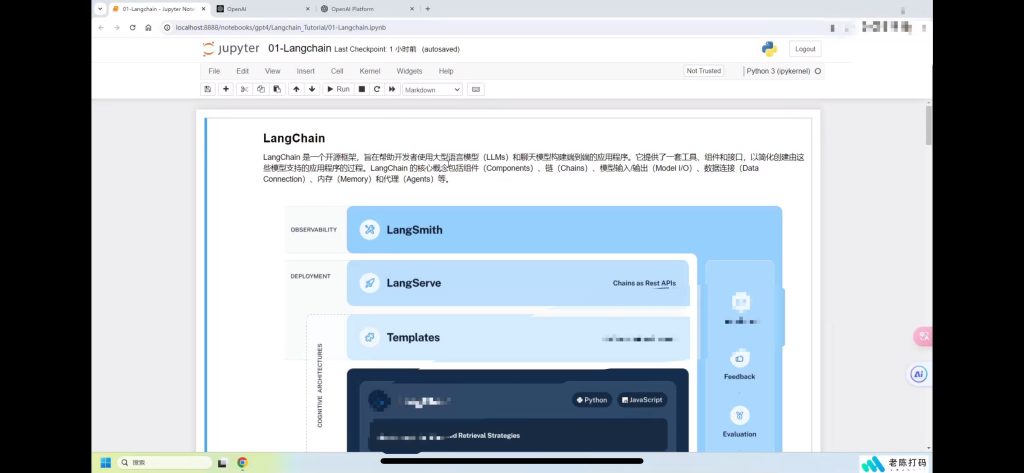Open the Cell menu
The image size is (1024, 473).
point(337,71)
